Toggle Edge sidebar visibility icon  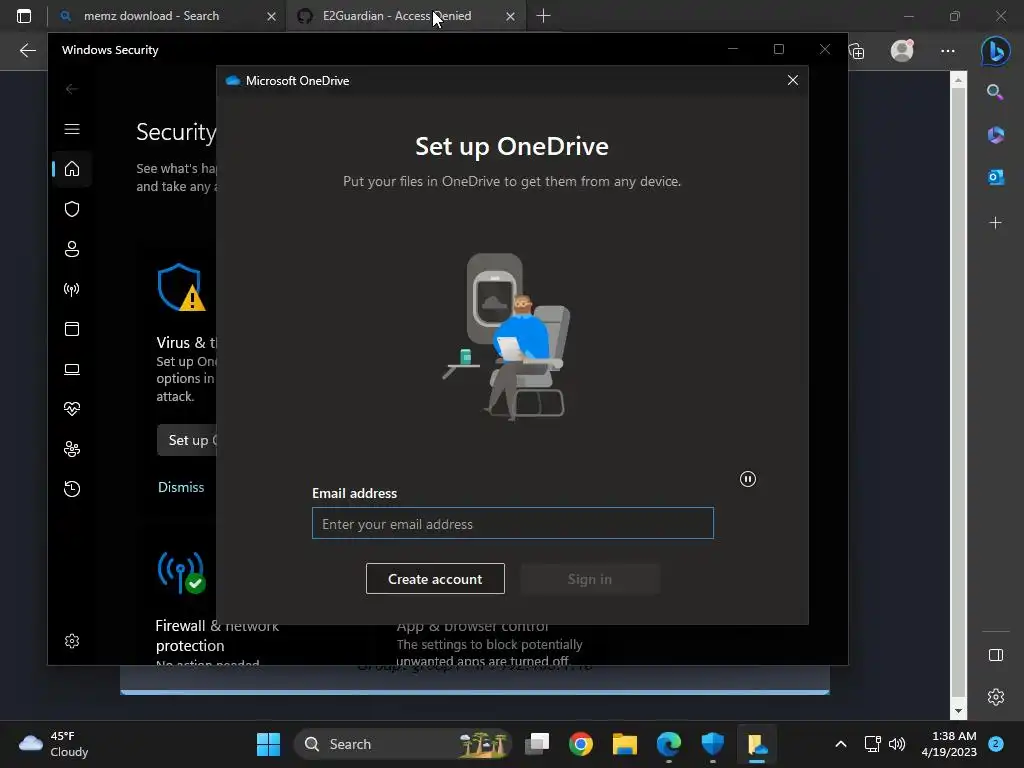pos(995,655)
